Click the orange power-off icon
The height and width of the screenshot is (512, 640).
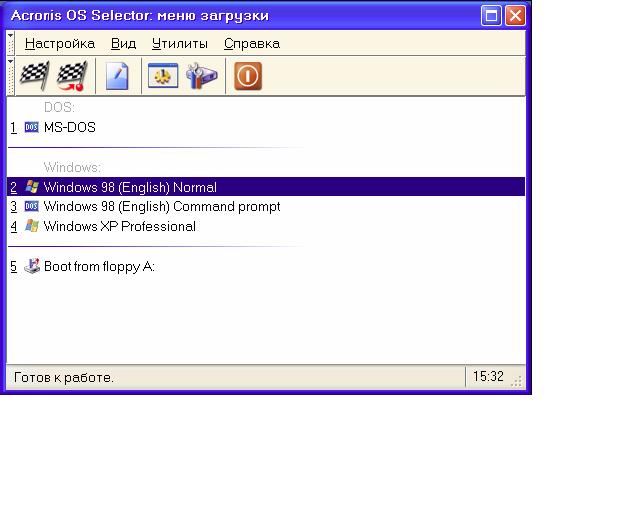point(248,76)
